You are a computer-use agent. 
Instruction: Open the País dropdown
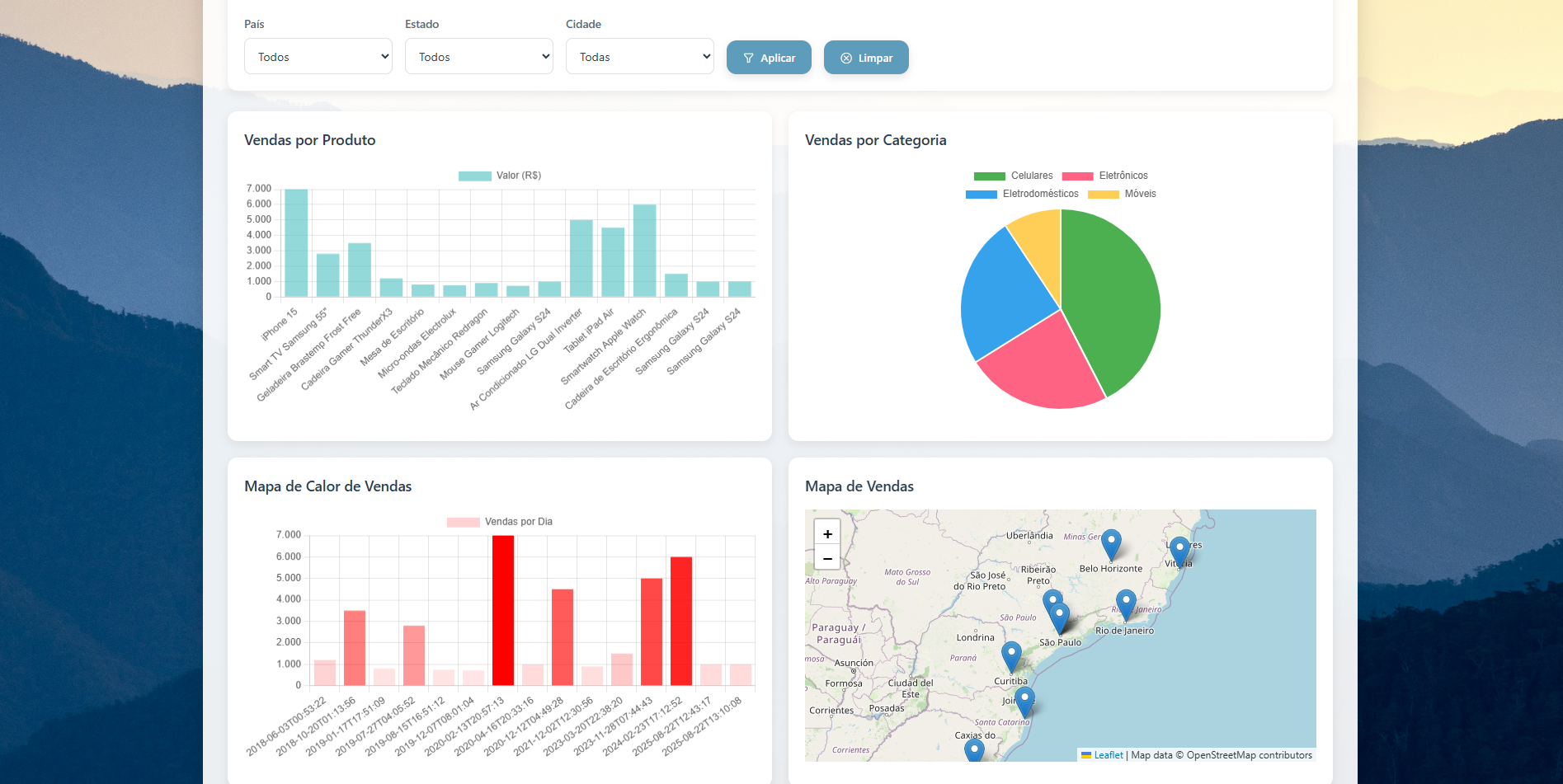pyautogui.click(x=318, y=57)
